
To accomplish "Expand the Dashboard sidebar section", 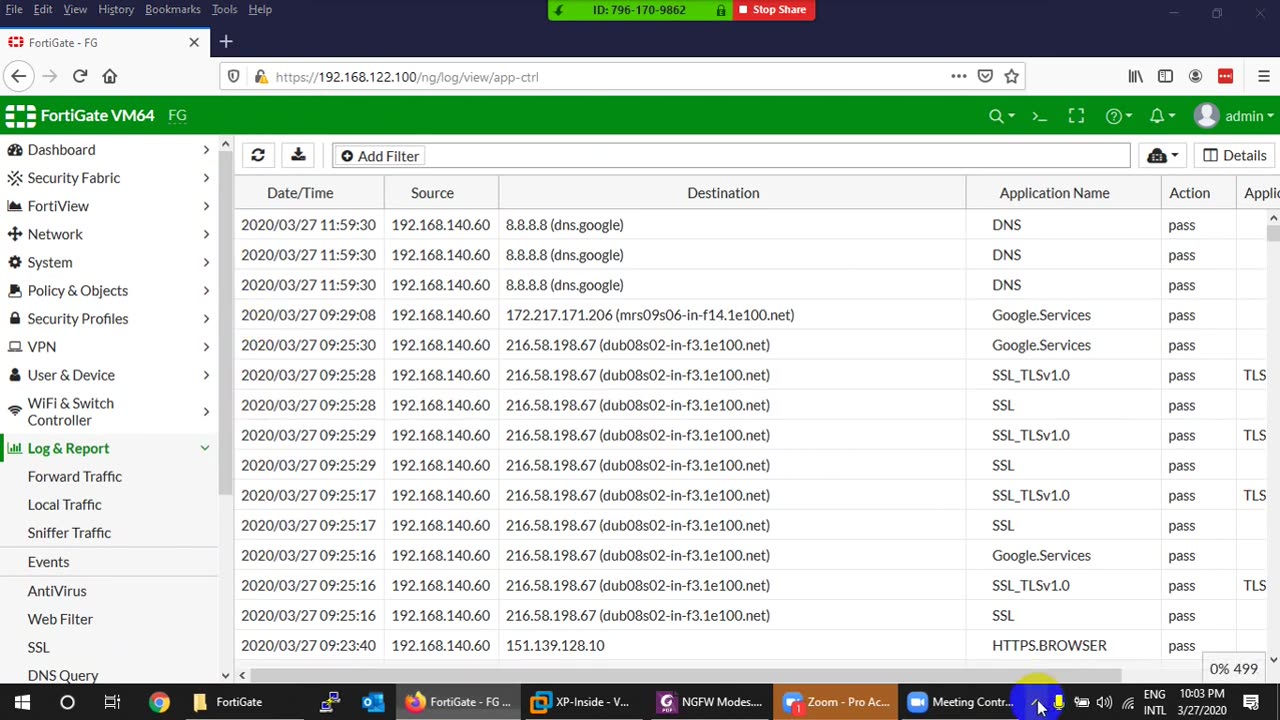I will 109,150.
